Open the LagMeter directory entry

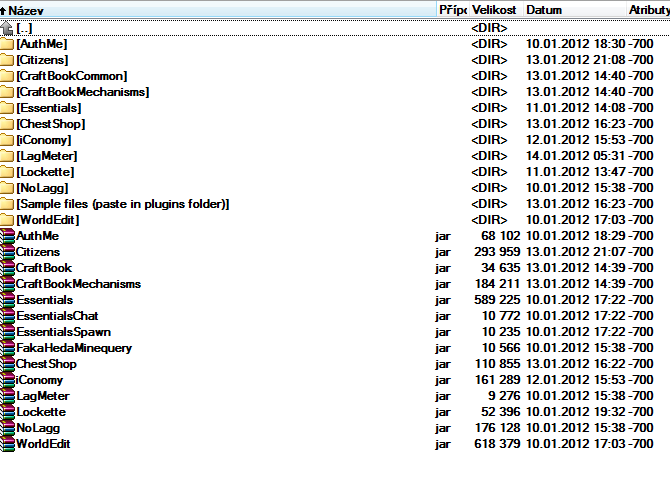[x=46, y=156]
